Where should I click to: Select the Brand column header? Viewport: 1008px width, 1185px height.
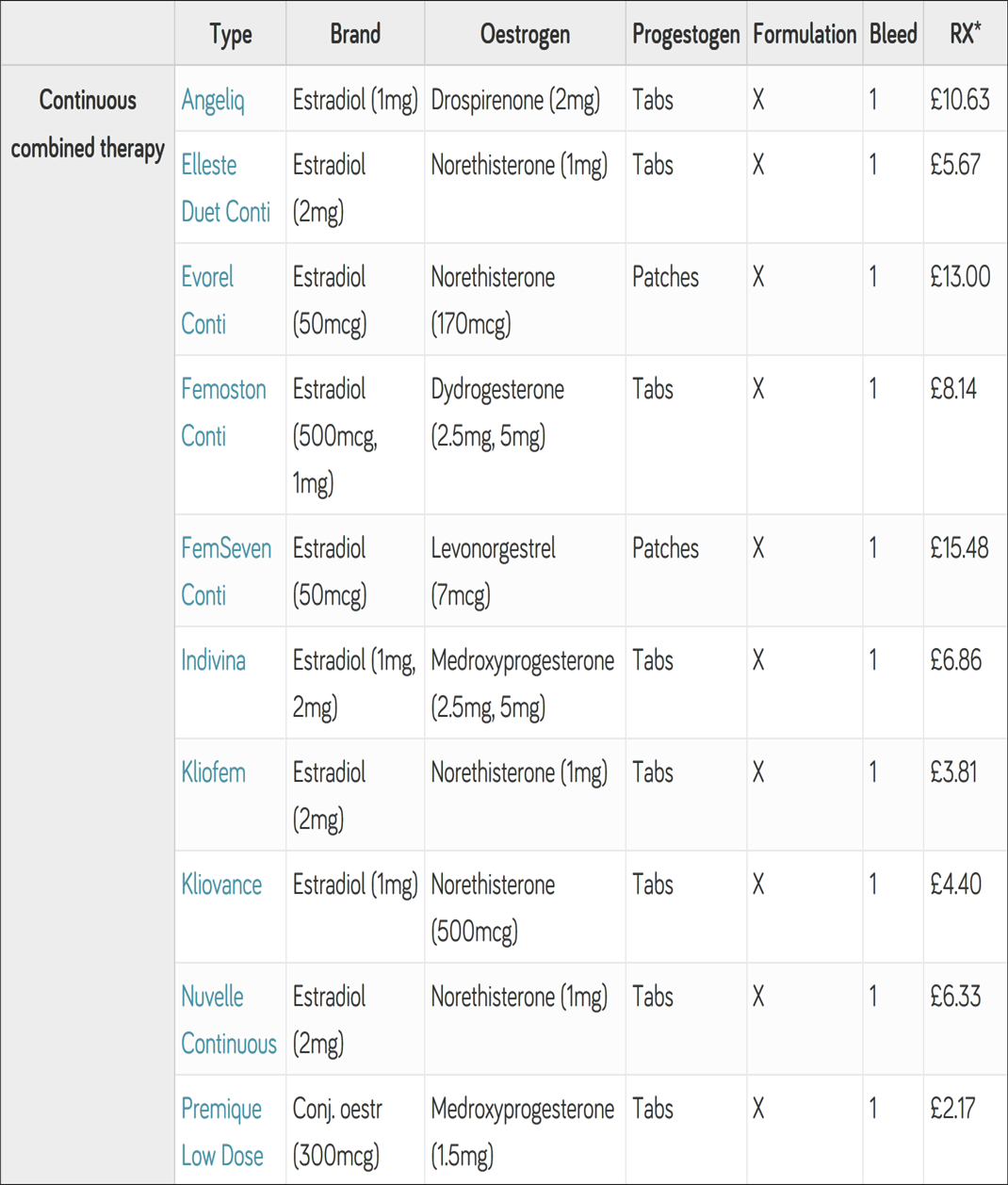point(355,35)
